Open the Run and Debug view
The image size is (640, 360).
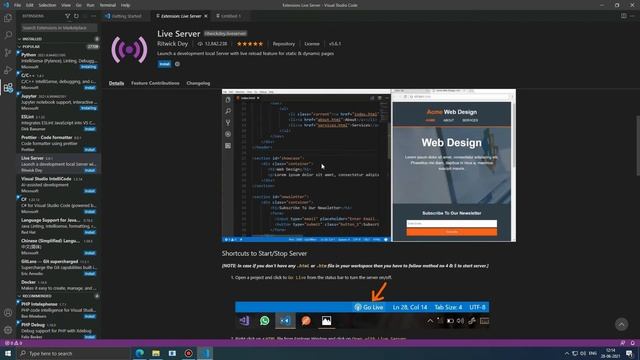pyautogui.click(x=8, y=70)
